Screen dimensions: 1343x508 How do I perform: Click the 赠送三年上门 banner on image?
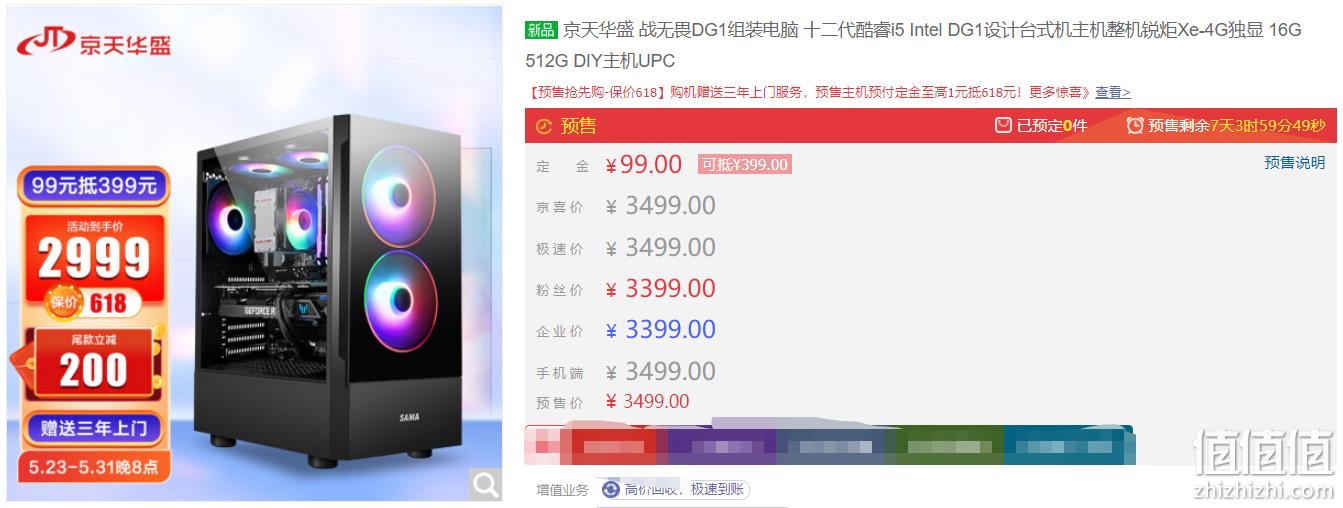[94, 429]
